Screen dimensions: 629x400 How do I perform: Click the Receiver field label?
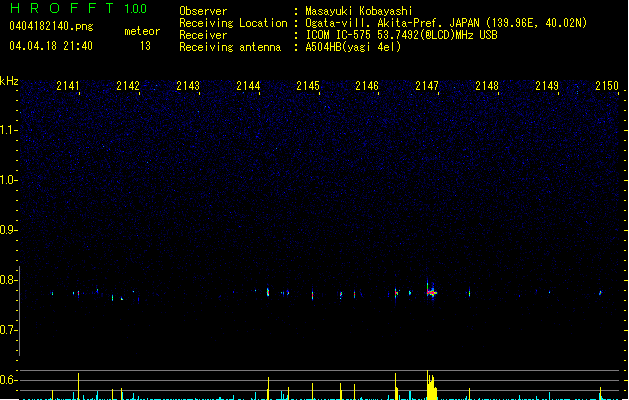click(x=203, y=35)
